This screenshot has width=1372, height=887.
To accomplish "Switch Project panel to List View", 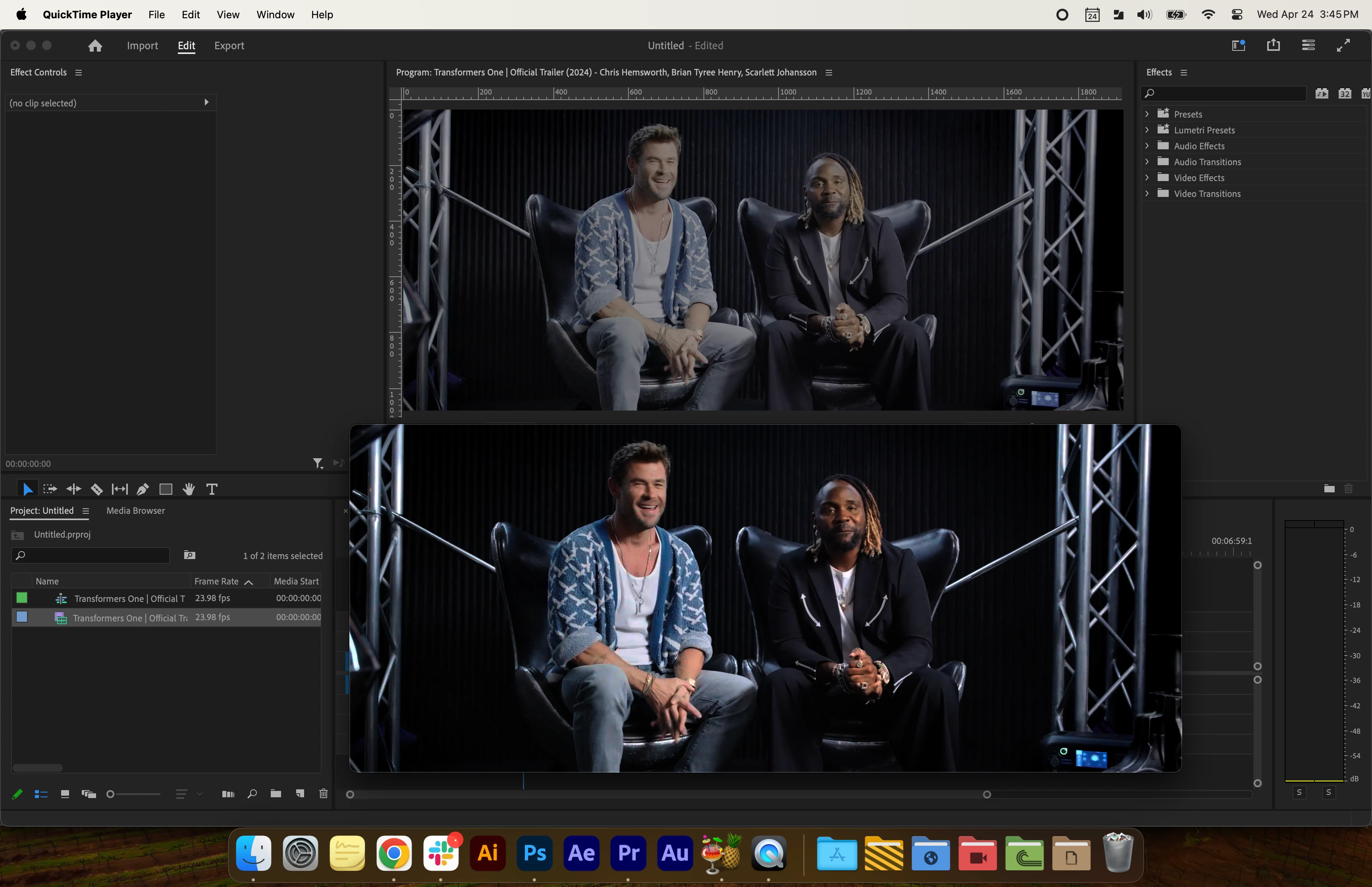I will (x=41, y=794).
